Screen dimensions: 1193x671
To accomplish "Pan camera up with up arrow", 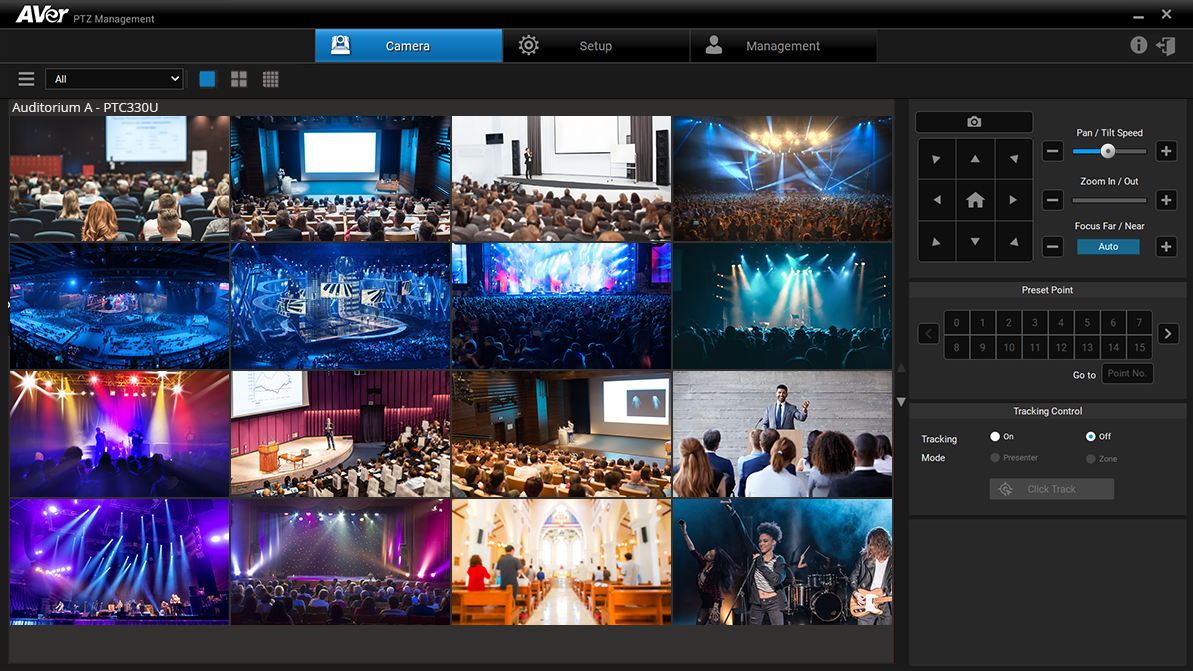I will (x=975, y=159).
